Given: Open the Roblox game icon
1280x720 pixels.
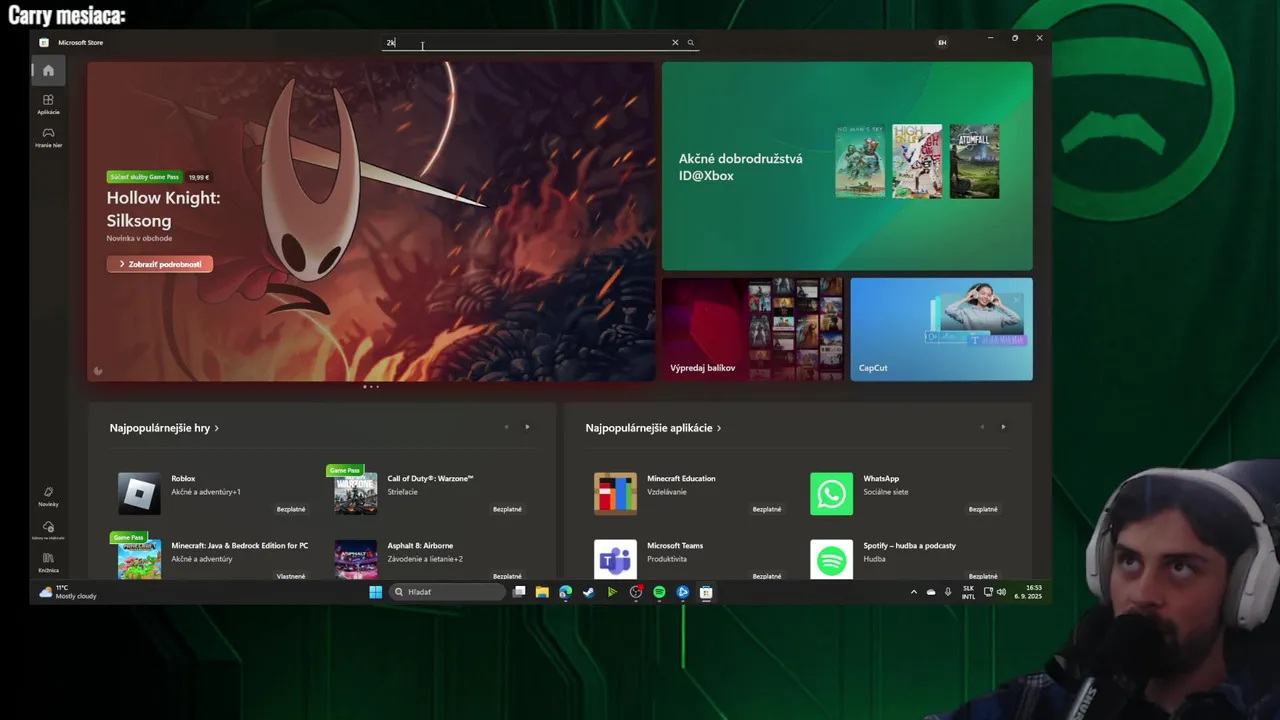Looking at the screenshot, I should [139, 494].
